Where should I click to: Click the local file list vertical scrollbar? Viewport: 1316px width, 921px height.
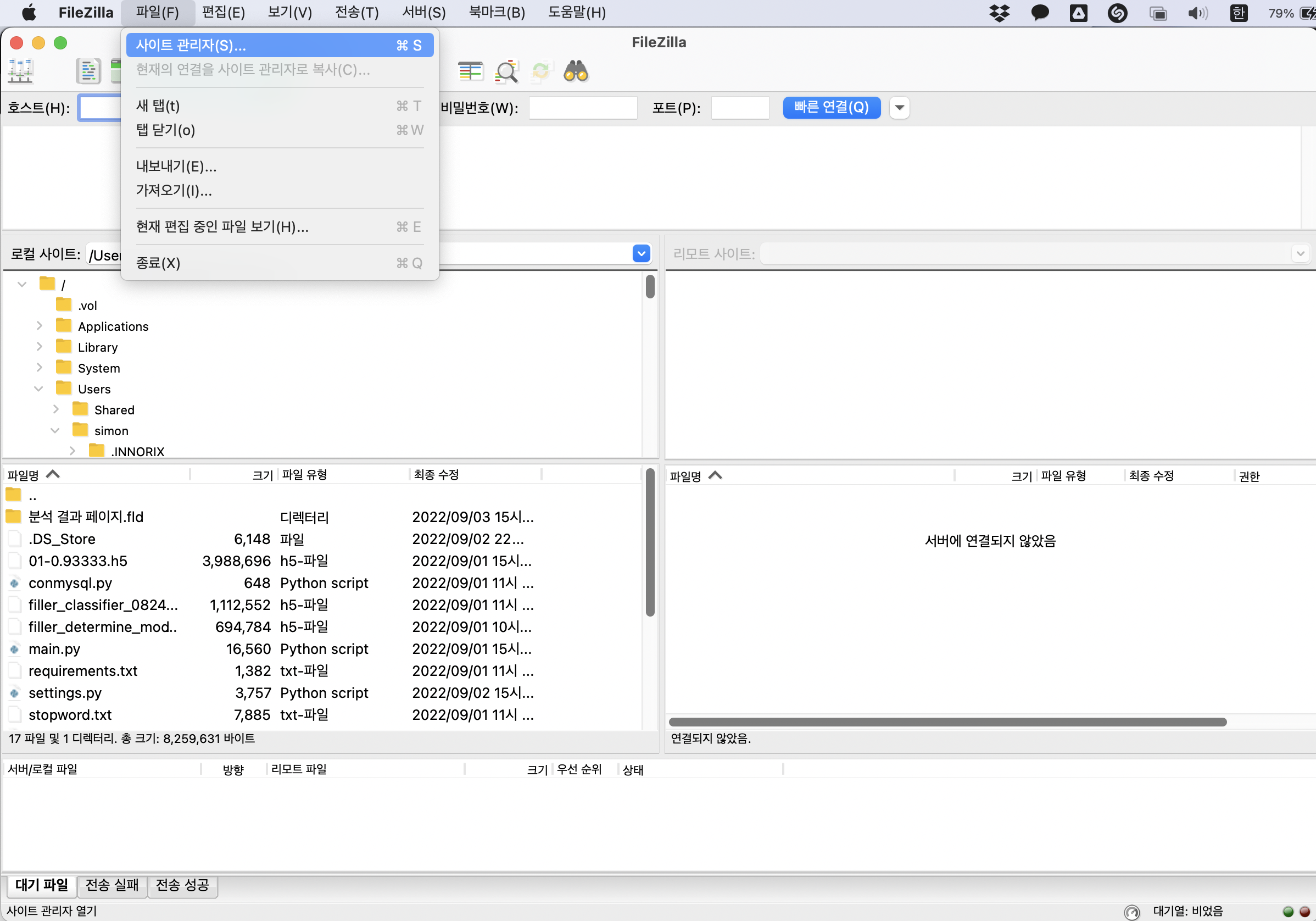pos(650,542)
